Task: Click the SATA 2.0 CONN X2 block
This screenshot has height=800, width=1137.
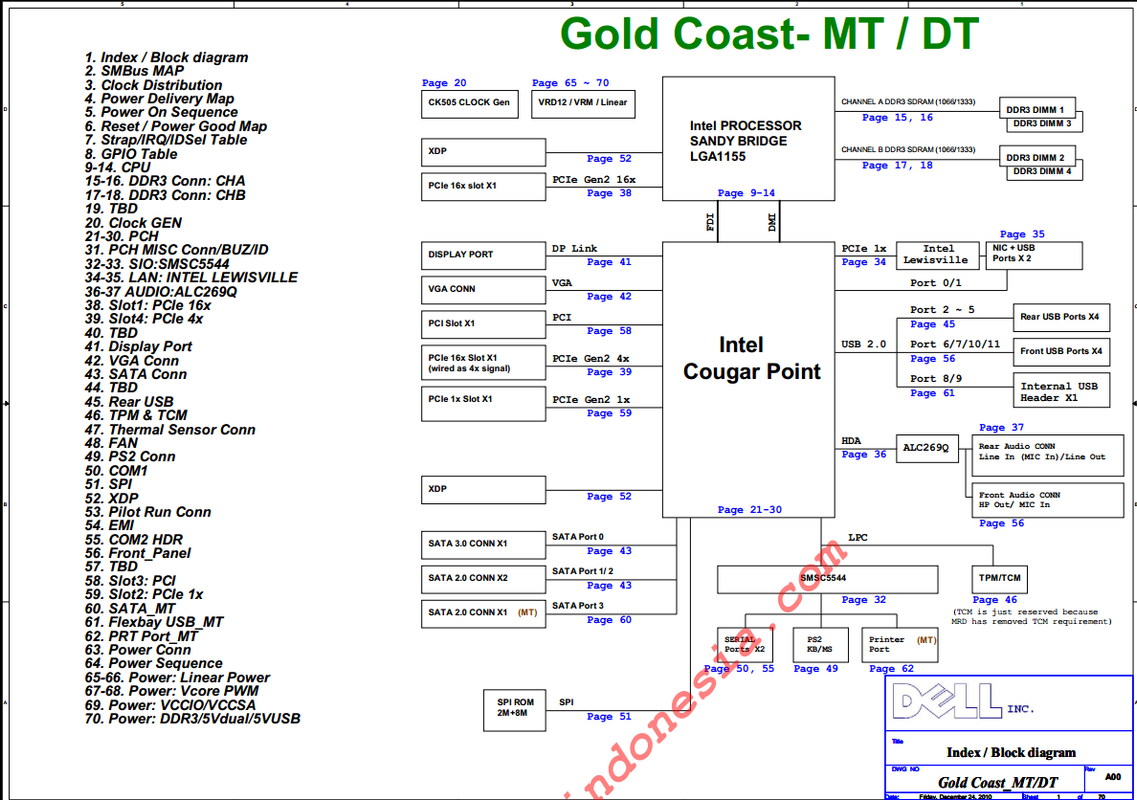Action: tap(483, 580)
